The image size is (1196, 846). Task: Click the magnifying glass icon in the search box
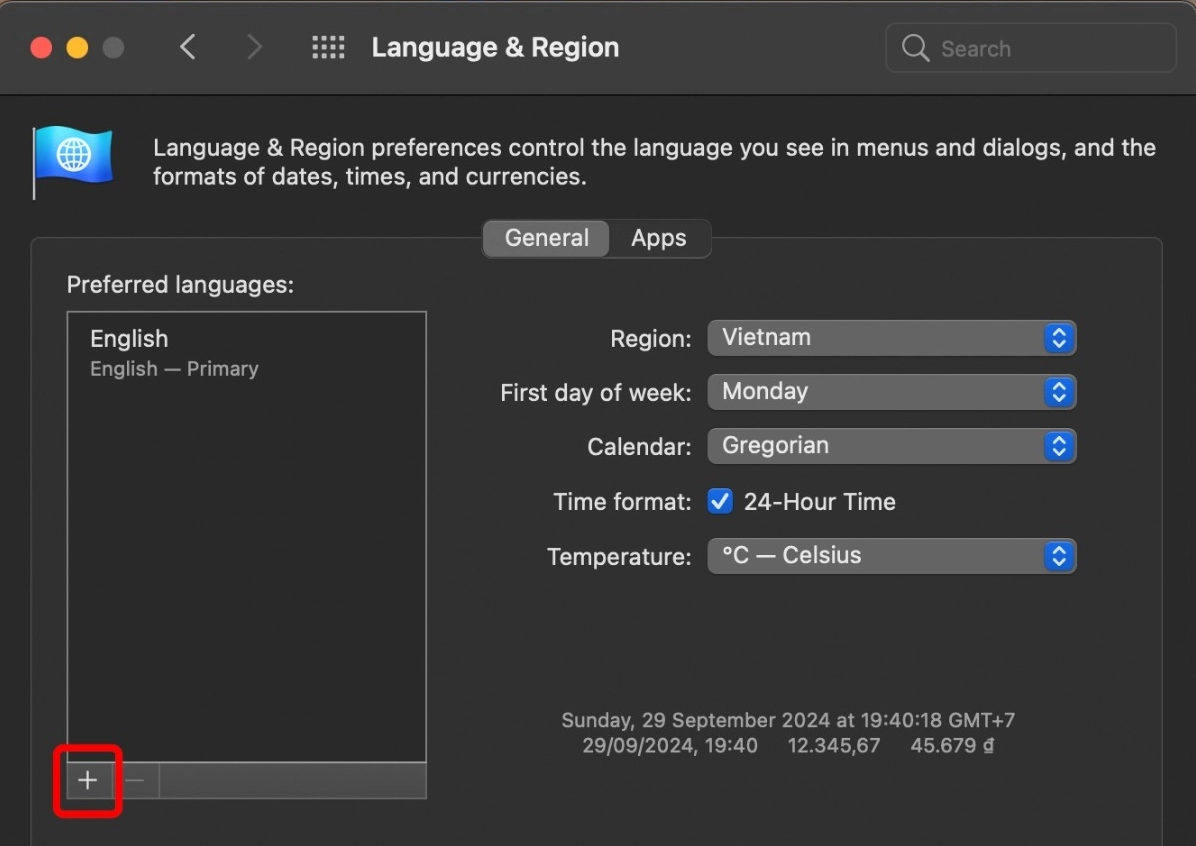coord(915,48)
